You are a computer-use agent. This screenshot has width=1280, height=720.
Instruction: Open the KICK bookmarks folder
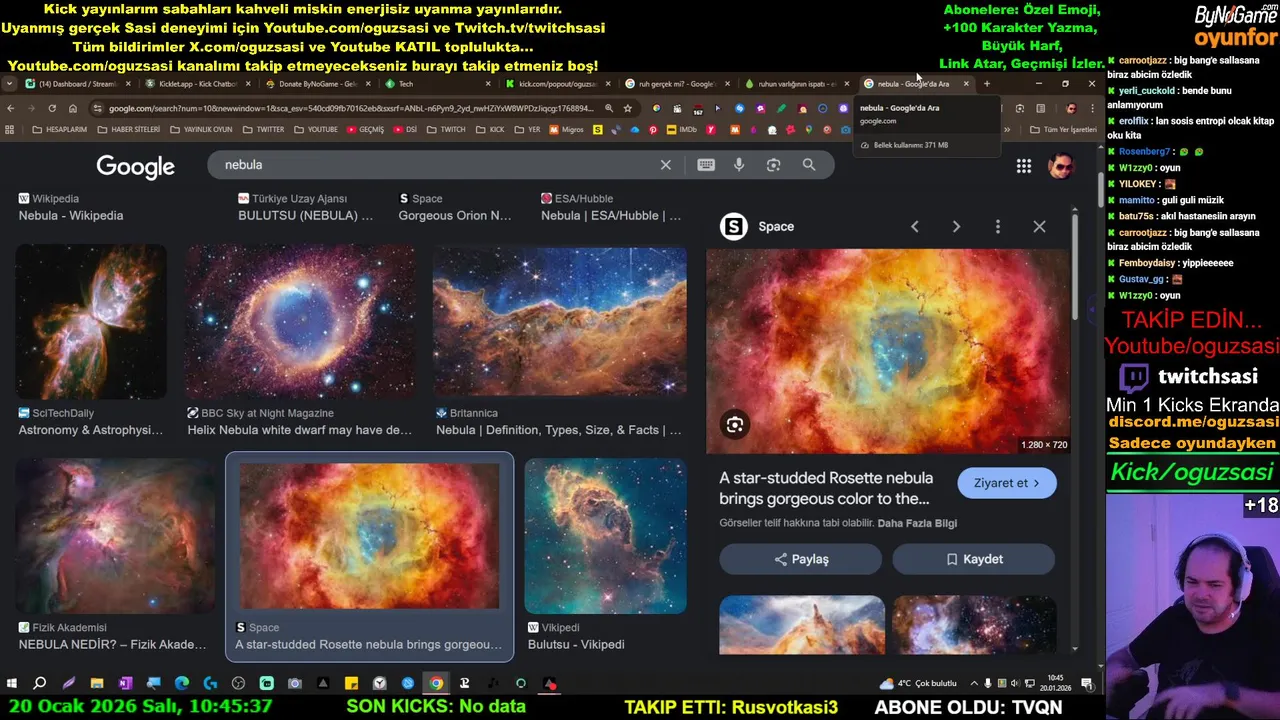[490, 129]
